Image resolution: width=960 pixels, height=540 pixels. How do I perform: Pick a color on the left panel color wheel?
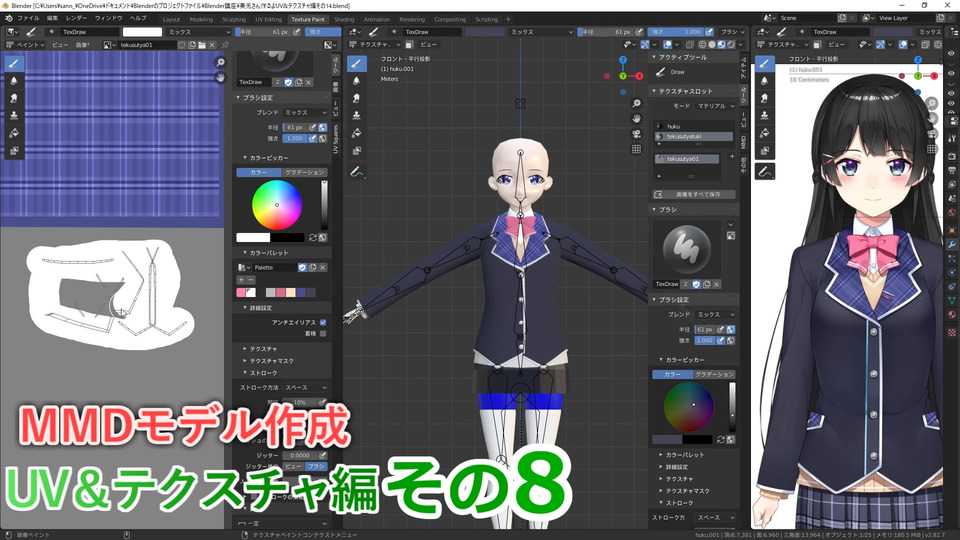[277, 205]
